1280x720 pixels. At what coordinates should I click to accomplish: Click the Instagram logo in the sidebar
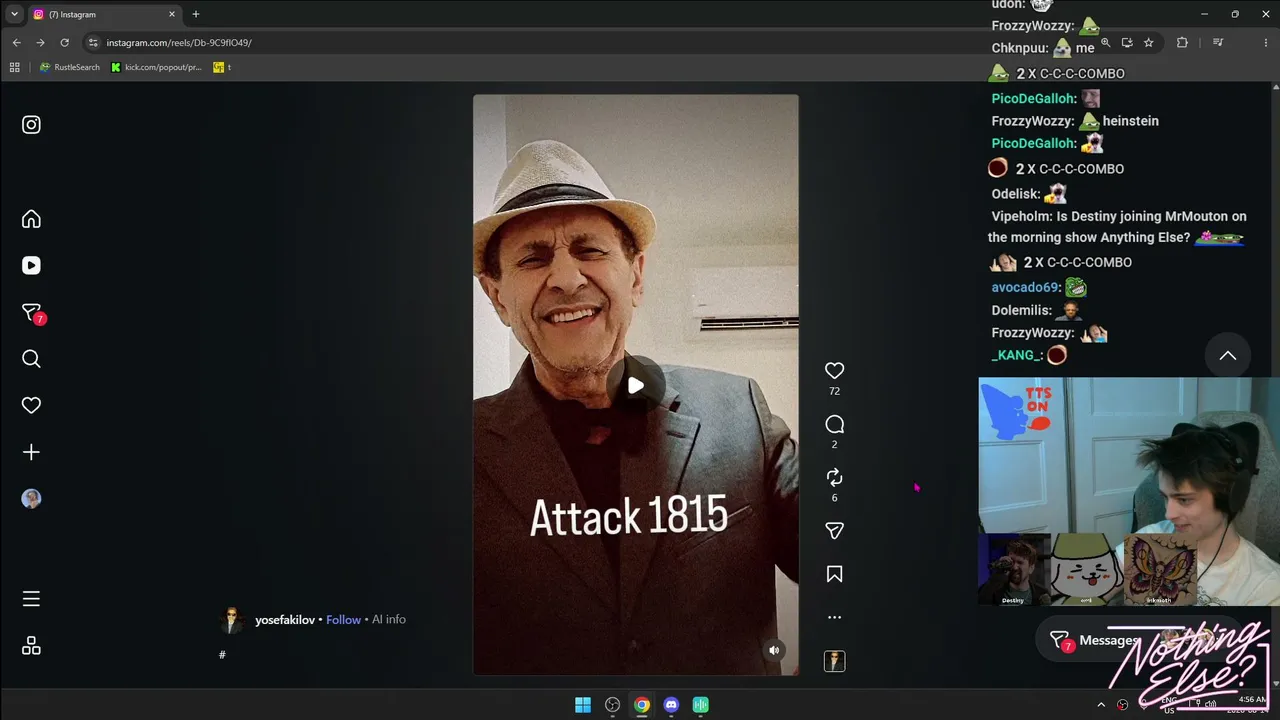coord(31,125)
